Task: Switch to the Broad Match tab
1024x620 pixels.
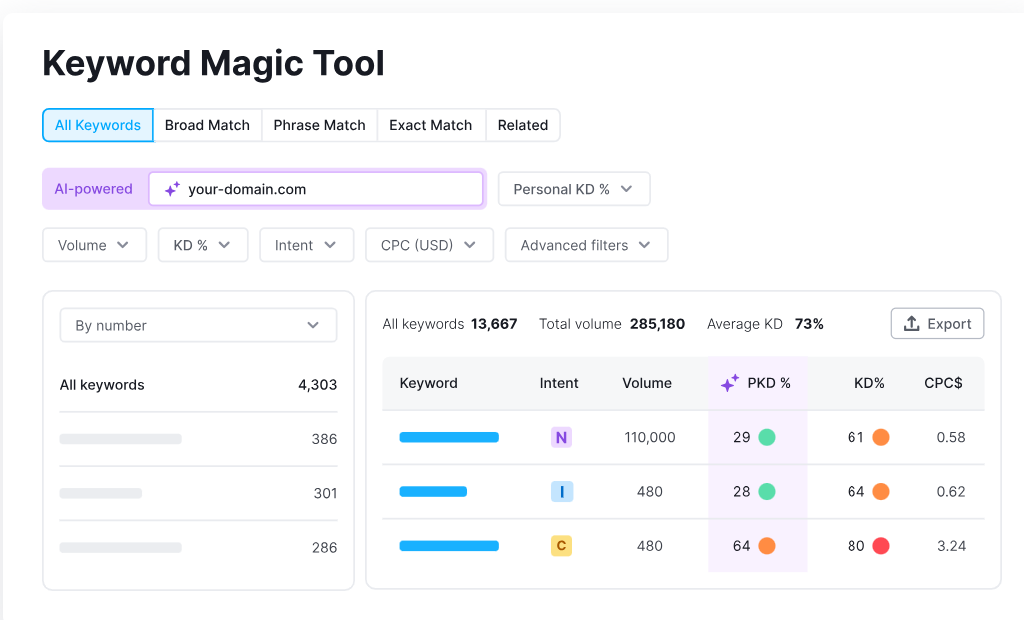Action: [x=207, y=125]
